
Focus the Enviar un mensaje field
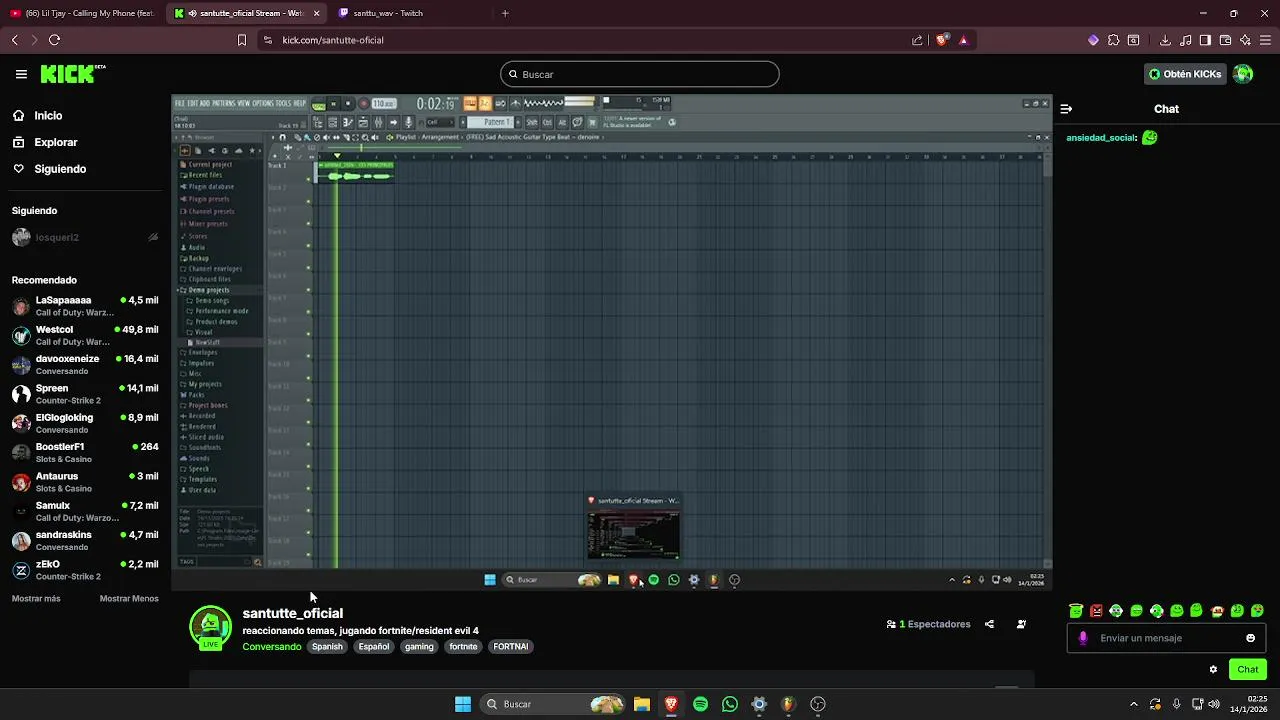click(1166, 638)
